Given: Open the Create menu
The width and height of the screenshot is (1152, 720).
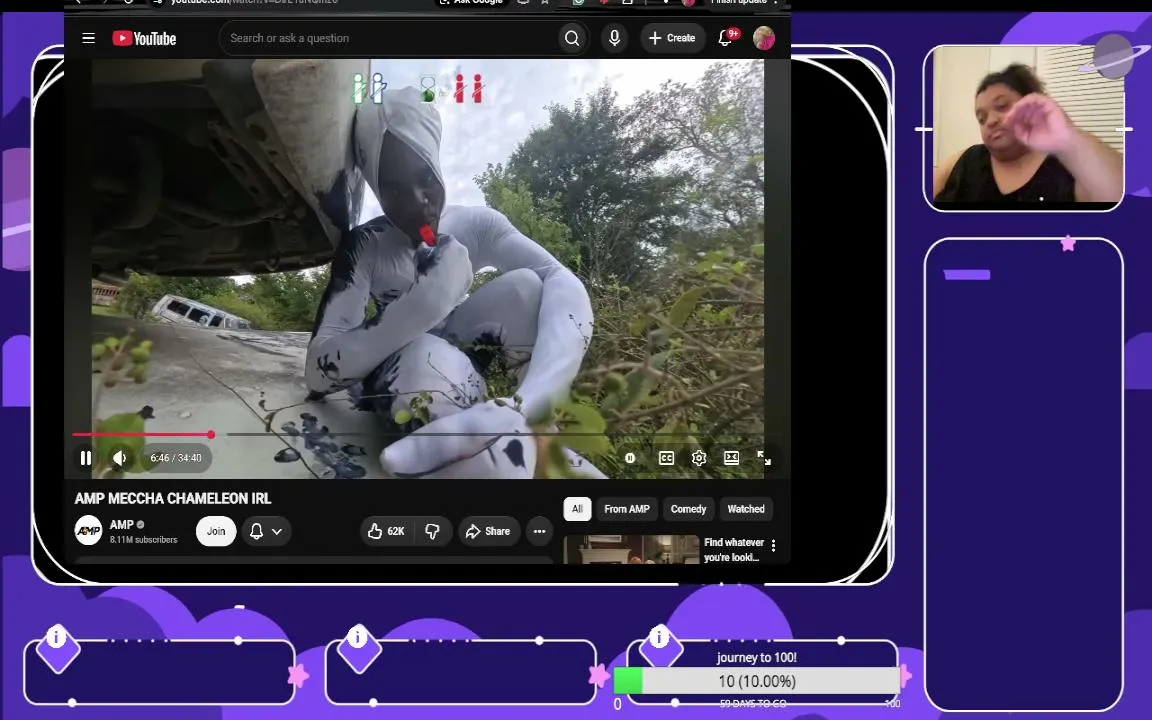Looking at the screenshot, I should click(x=672, y=38).
